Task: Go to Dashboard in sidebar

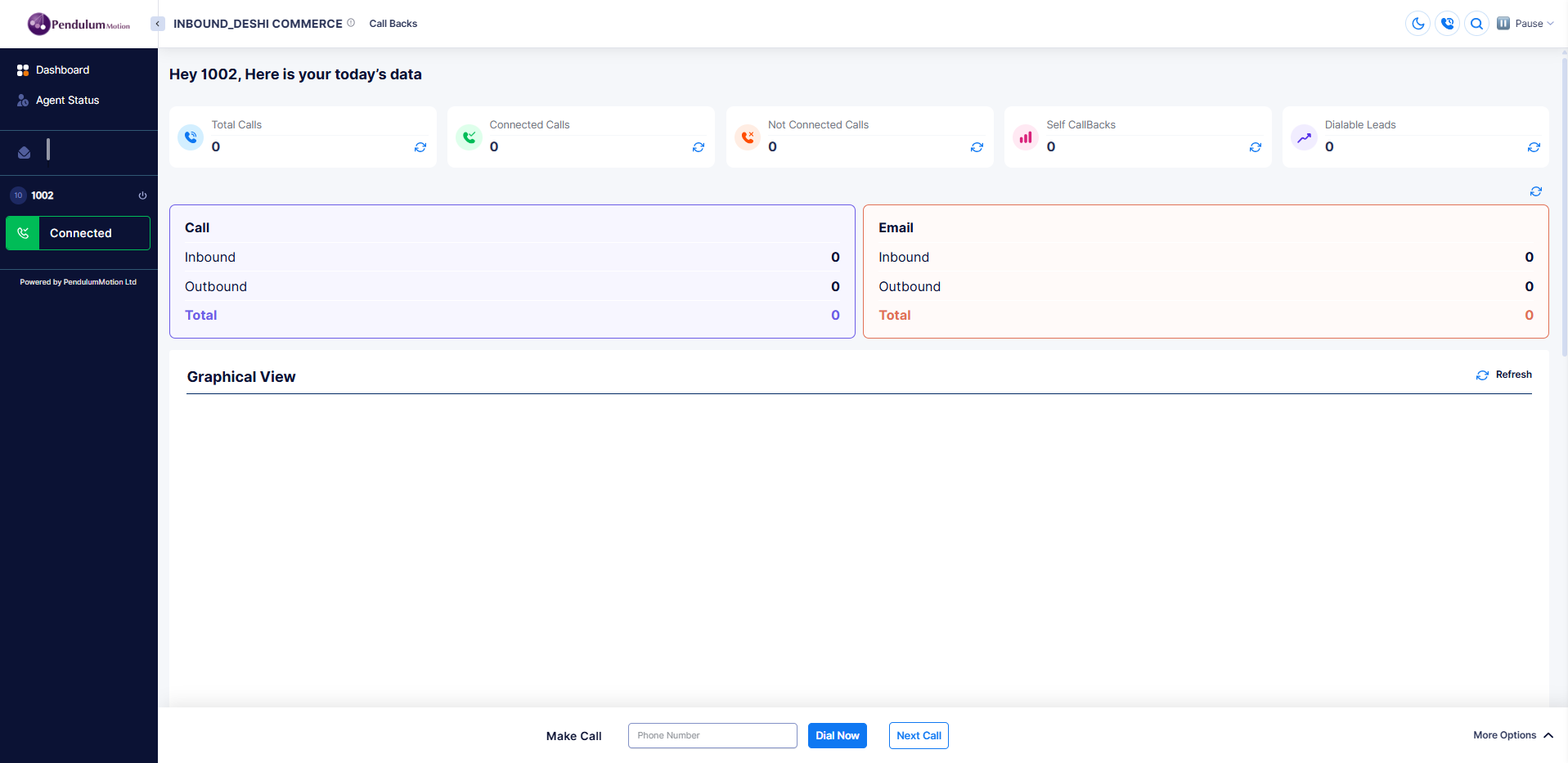Action: point(62,70)
